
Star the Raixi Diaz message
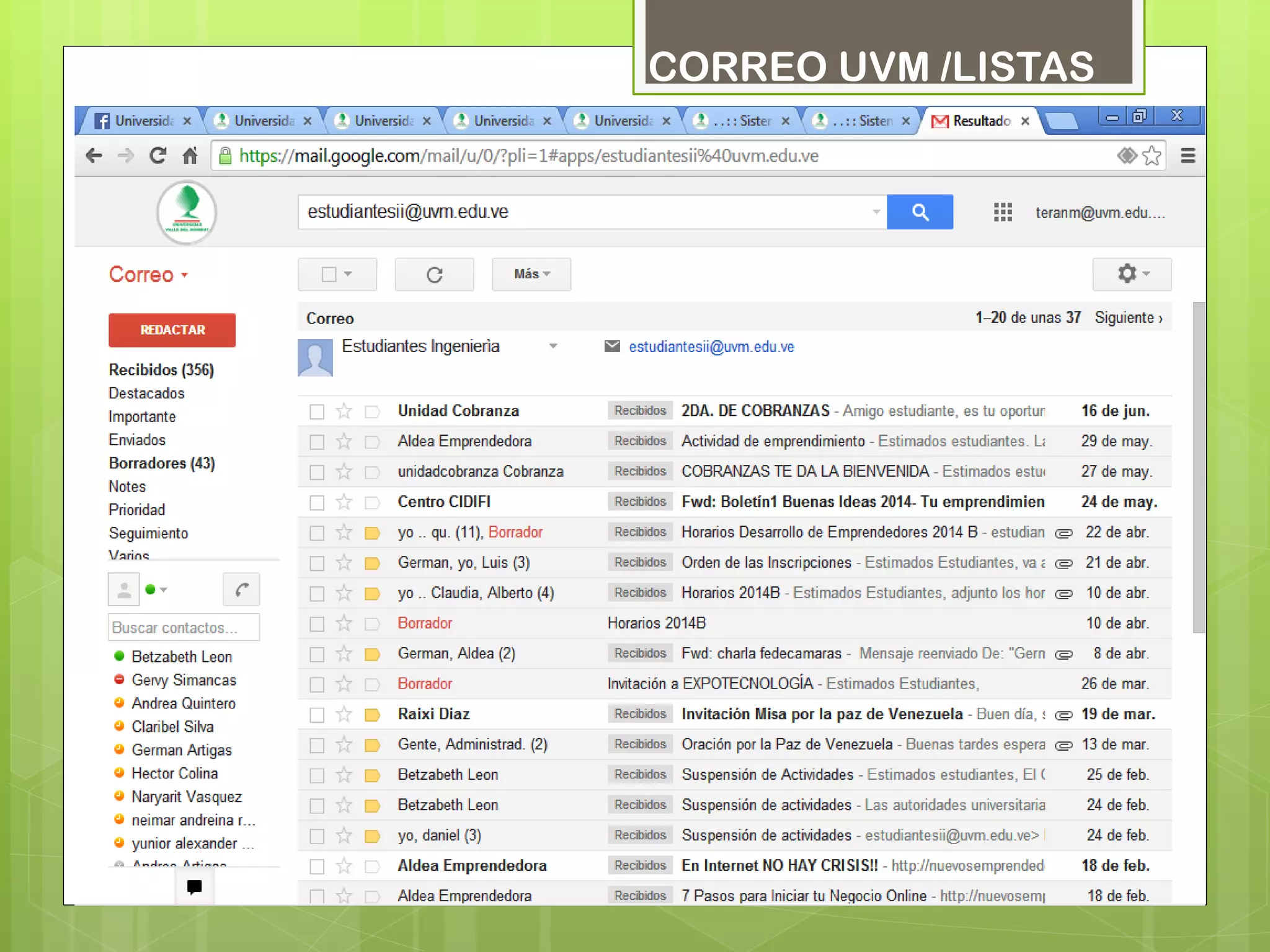(344, 715)
